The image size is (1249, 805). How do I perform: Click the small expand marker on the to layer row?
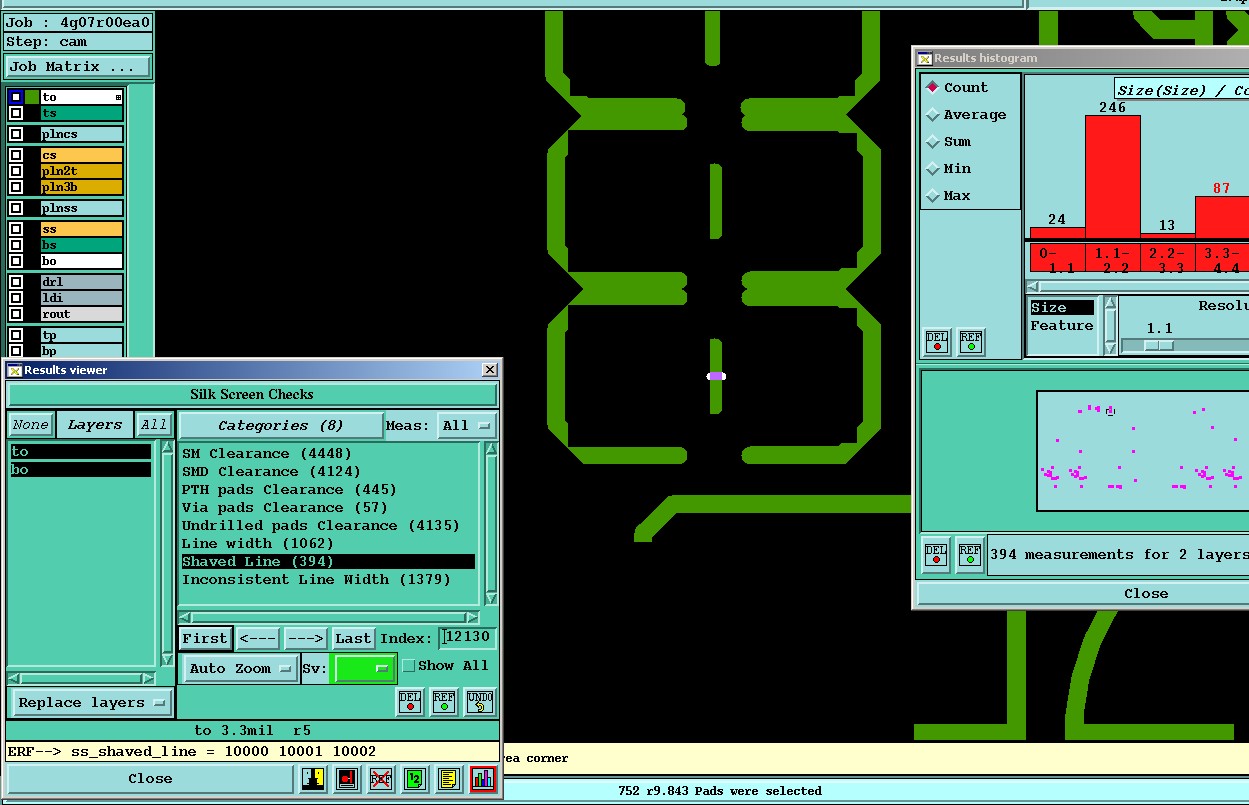[x=118, y=97]
